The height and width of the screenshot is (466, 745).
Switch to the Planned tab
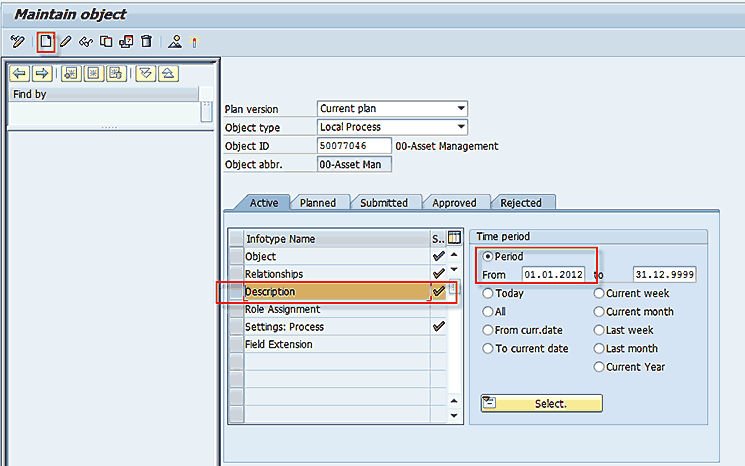click(x=318, y=203)
